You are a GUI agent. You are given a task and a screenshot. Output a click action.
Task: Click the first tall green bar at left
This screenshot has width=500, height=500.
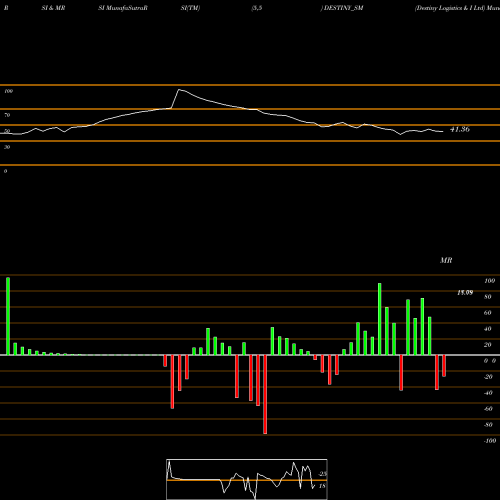pyautogui.click(x=8, y=316)
